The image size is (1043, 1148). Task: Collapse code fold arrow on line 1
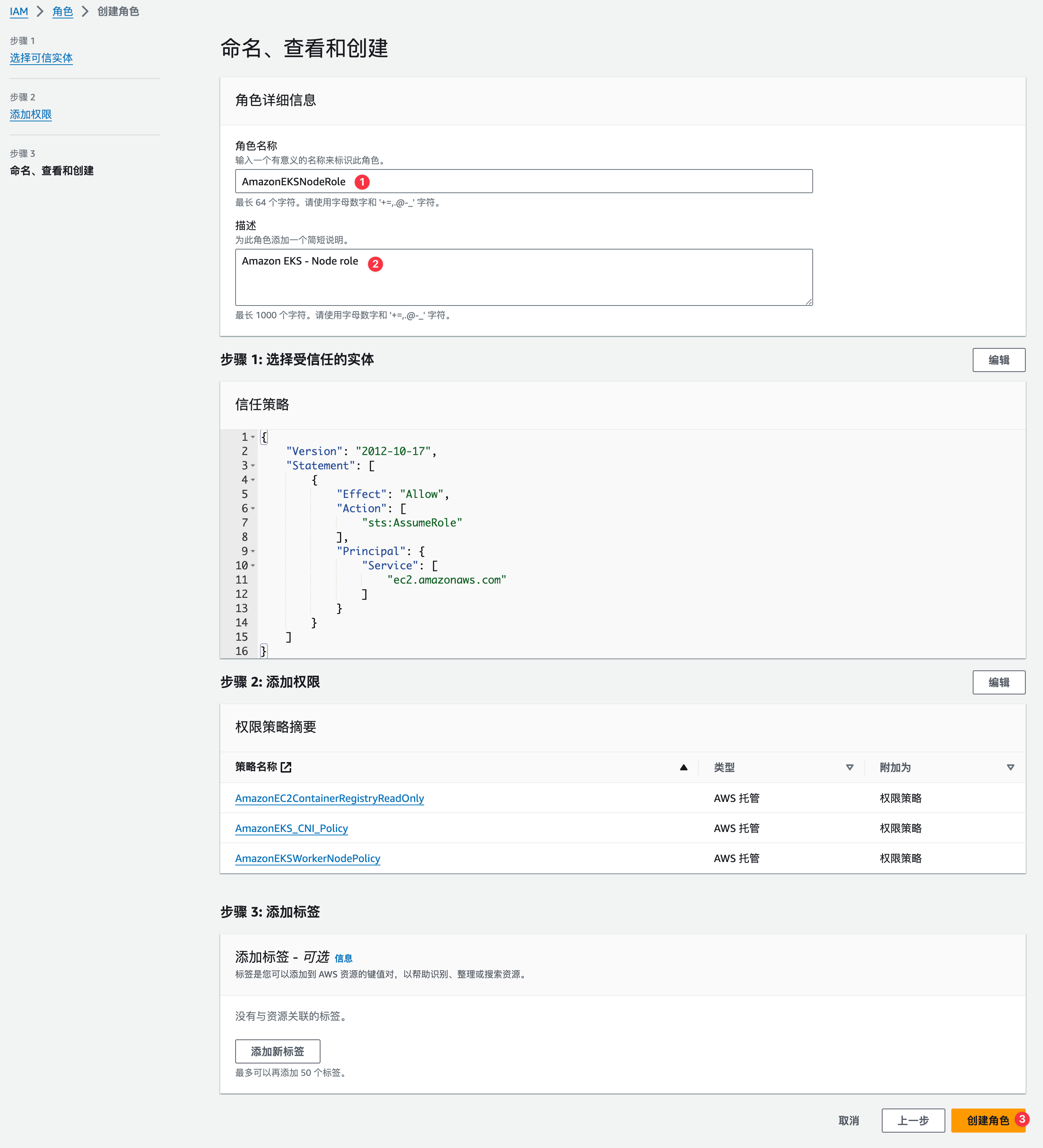coord(253,437)
